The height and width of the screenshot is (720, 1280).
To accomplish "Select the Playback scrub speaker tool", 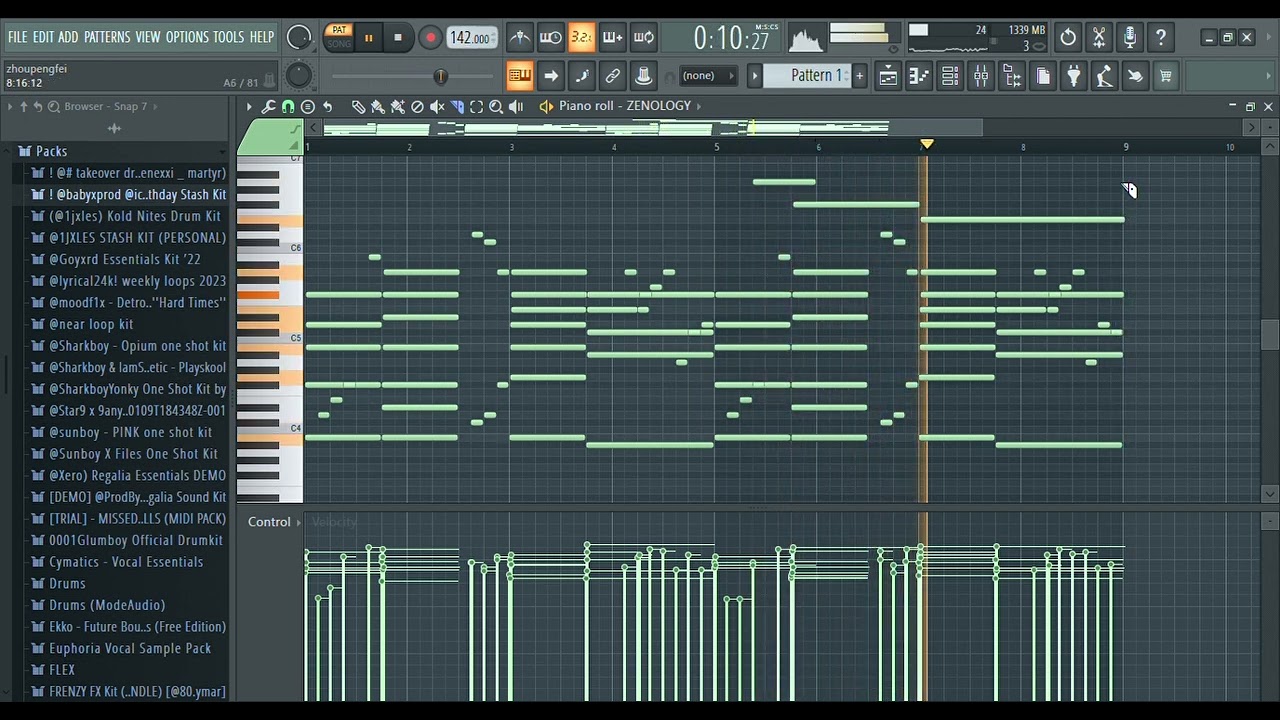I will pos(516,106).
